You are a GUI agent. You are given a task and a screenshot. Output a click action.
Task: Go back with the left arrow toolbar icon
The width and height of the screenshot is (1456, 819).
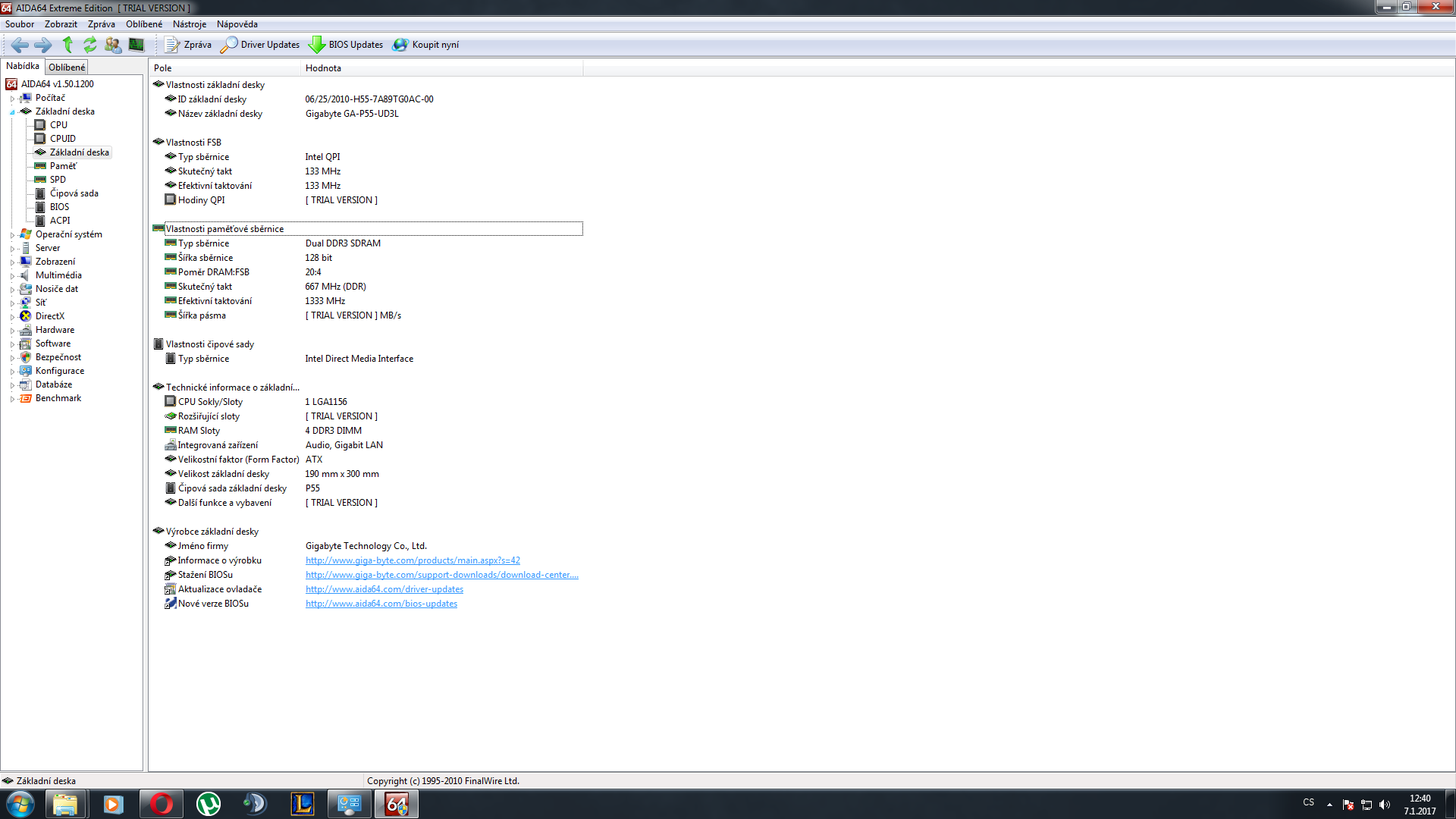point(20,45)
